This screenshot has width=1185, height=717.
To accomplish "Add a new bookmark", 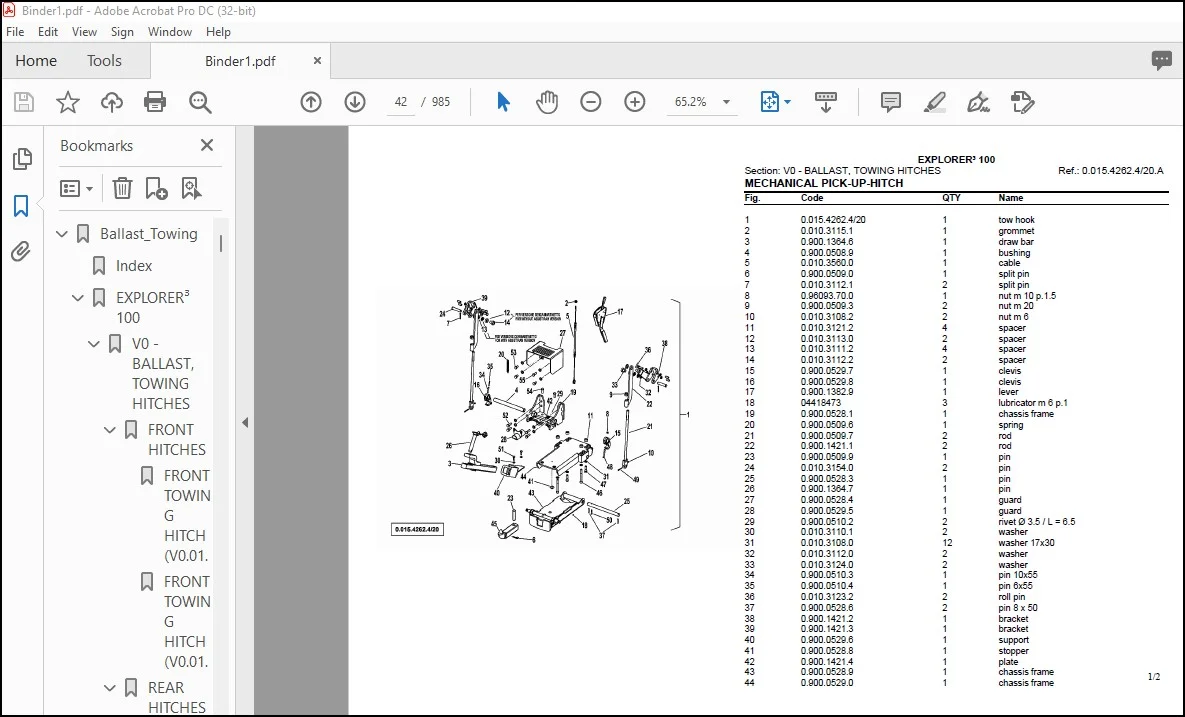I will (x=156, y=188).
